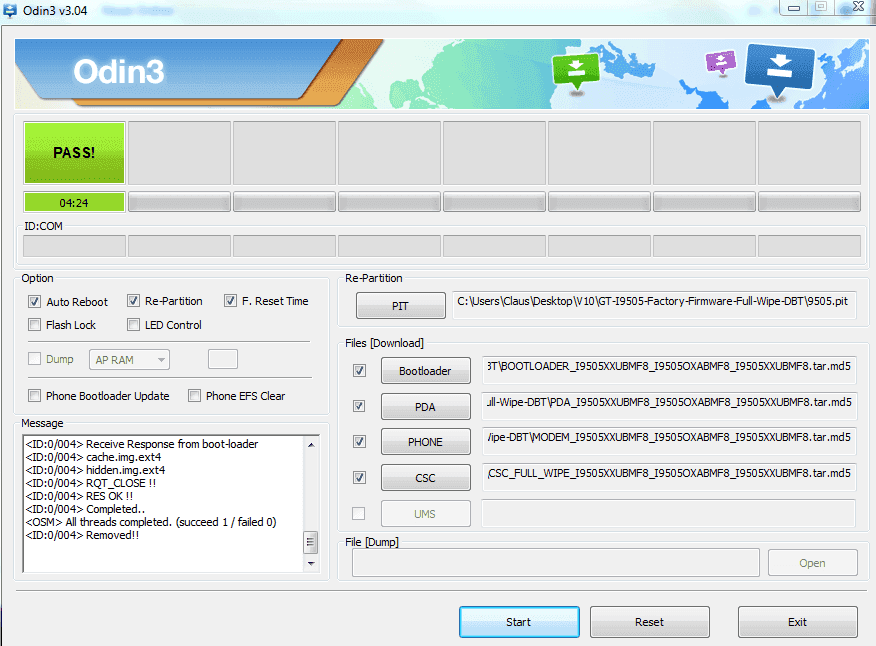This screenshot has width=876, height=646.
Task: Click the UMS file button
Action: [x=426, y=514]
